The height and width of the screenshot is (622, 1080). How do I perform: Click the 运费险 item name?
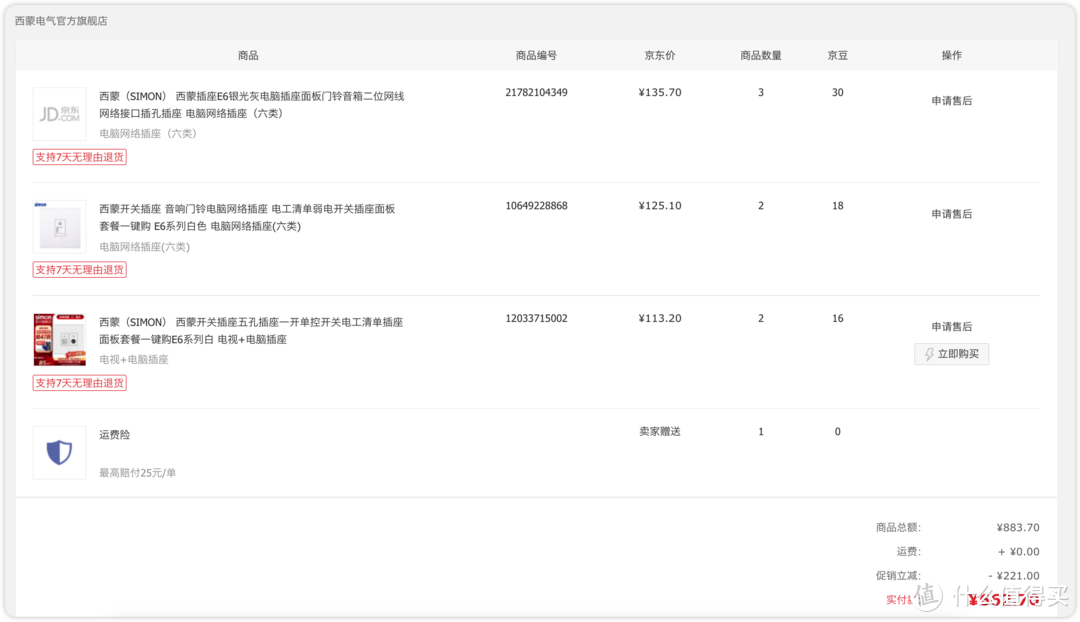[114, 435]
